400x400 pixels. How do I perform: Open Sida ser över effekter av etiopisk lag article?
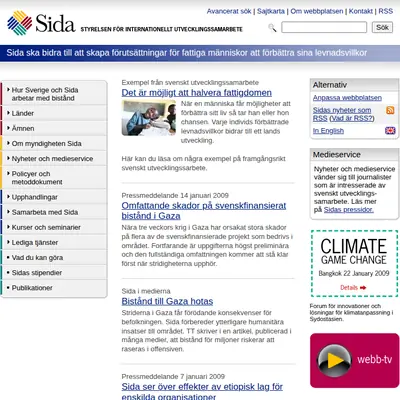[202, 392]
